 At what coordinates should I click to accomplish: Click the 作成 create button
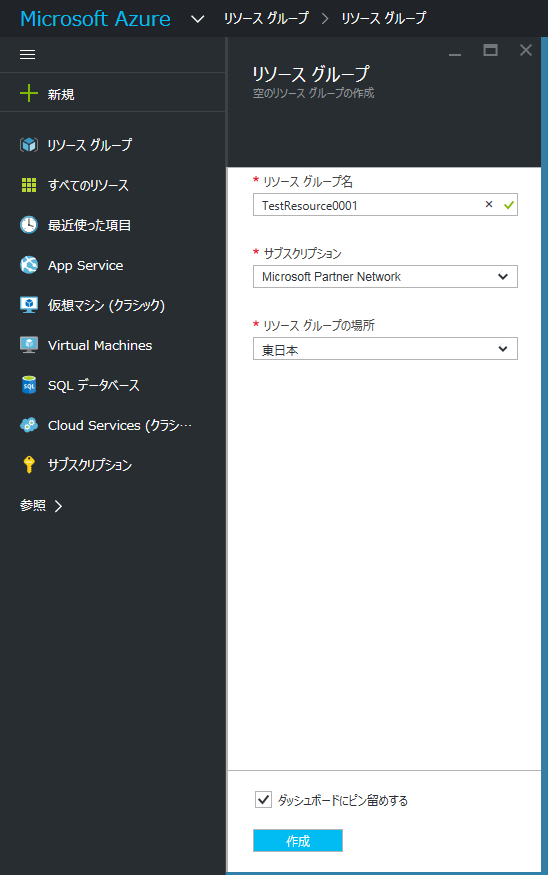(x=298, y=840)
